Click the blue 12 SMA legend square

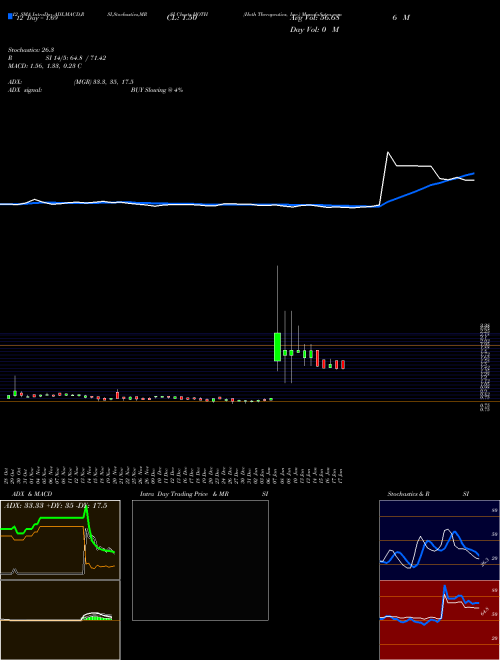pos(10,16)
